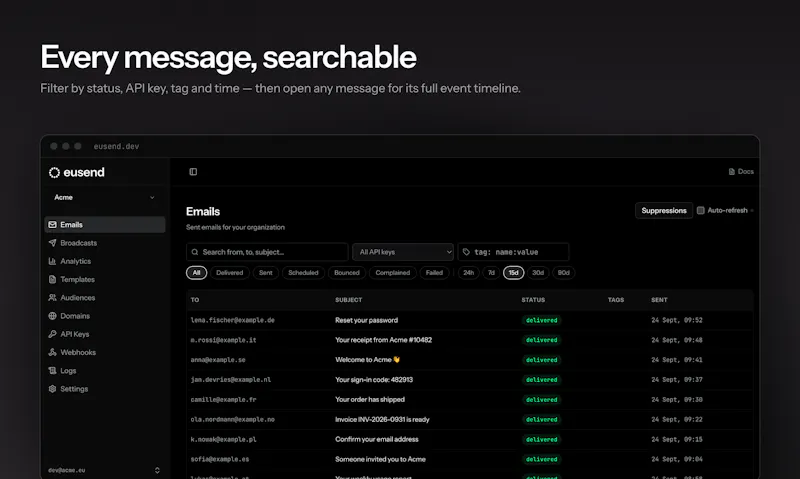This screenshot has height=479, width=800.
Task: Open Logs in the sidebar
Action: click(105, 371)
